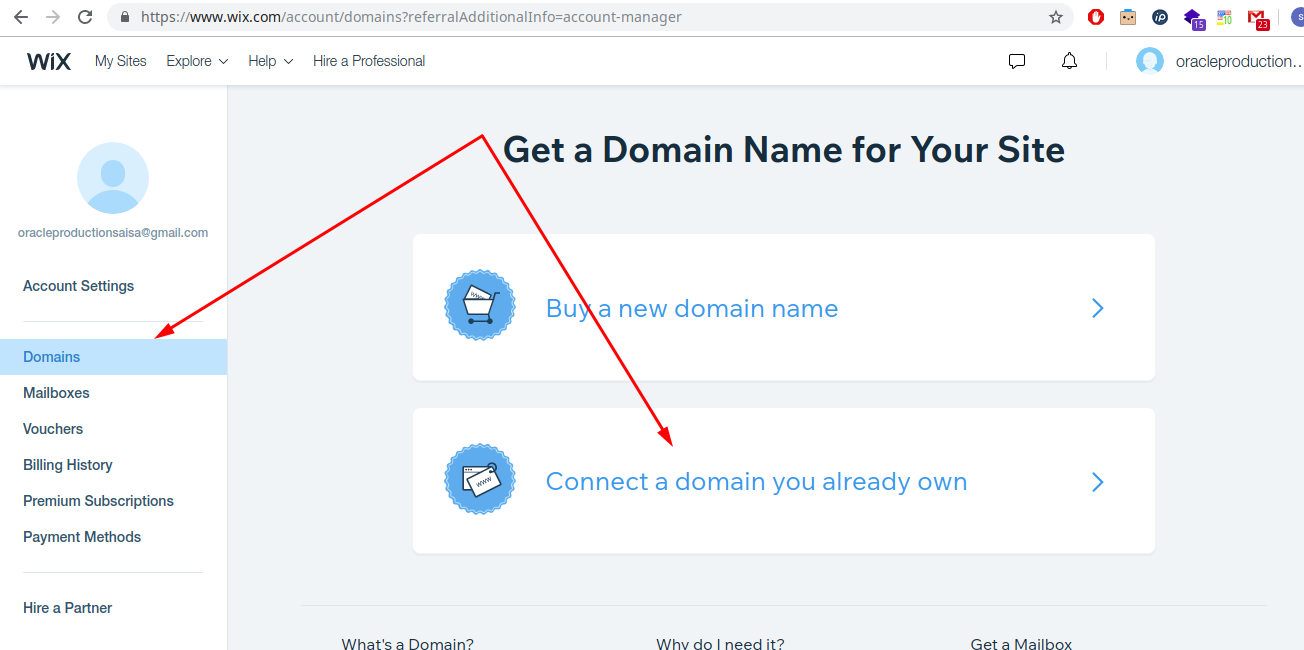1304x650 pixels.
Task: Go back with the browser back arrow
Action: pos(21,17)
